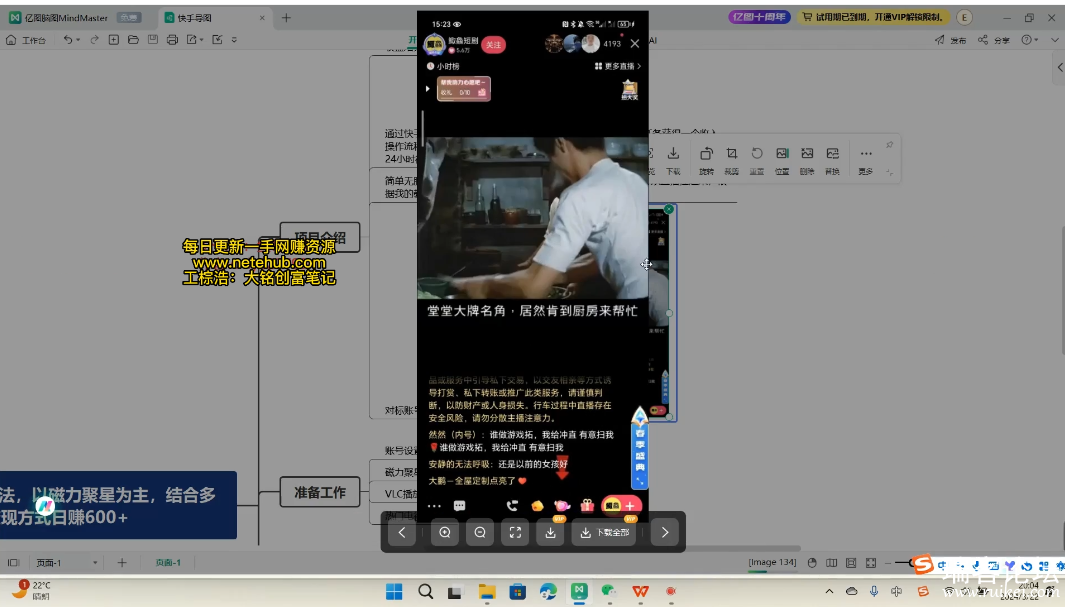This screenshot has width=1065, height=607.
Task: Download the current preview image
Action: tap(551, 533)
